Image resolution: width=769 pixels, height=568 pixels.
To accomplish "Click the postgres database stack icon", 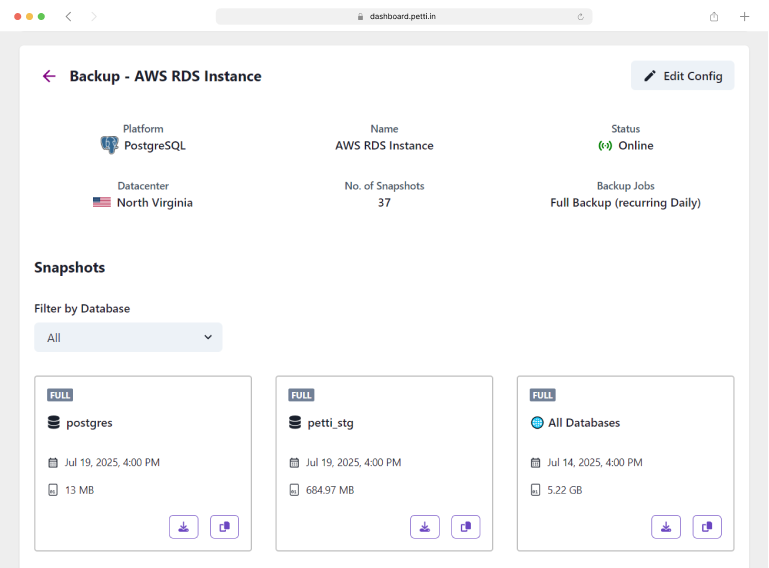I will (53, 422).
